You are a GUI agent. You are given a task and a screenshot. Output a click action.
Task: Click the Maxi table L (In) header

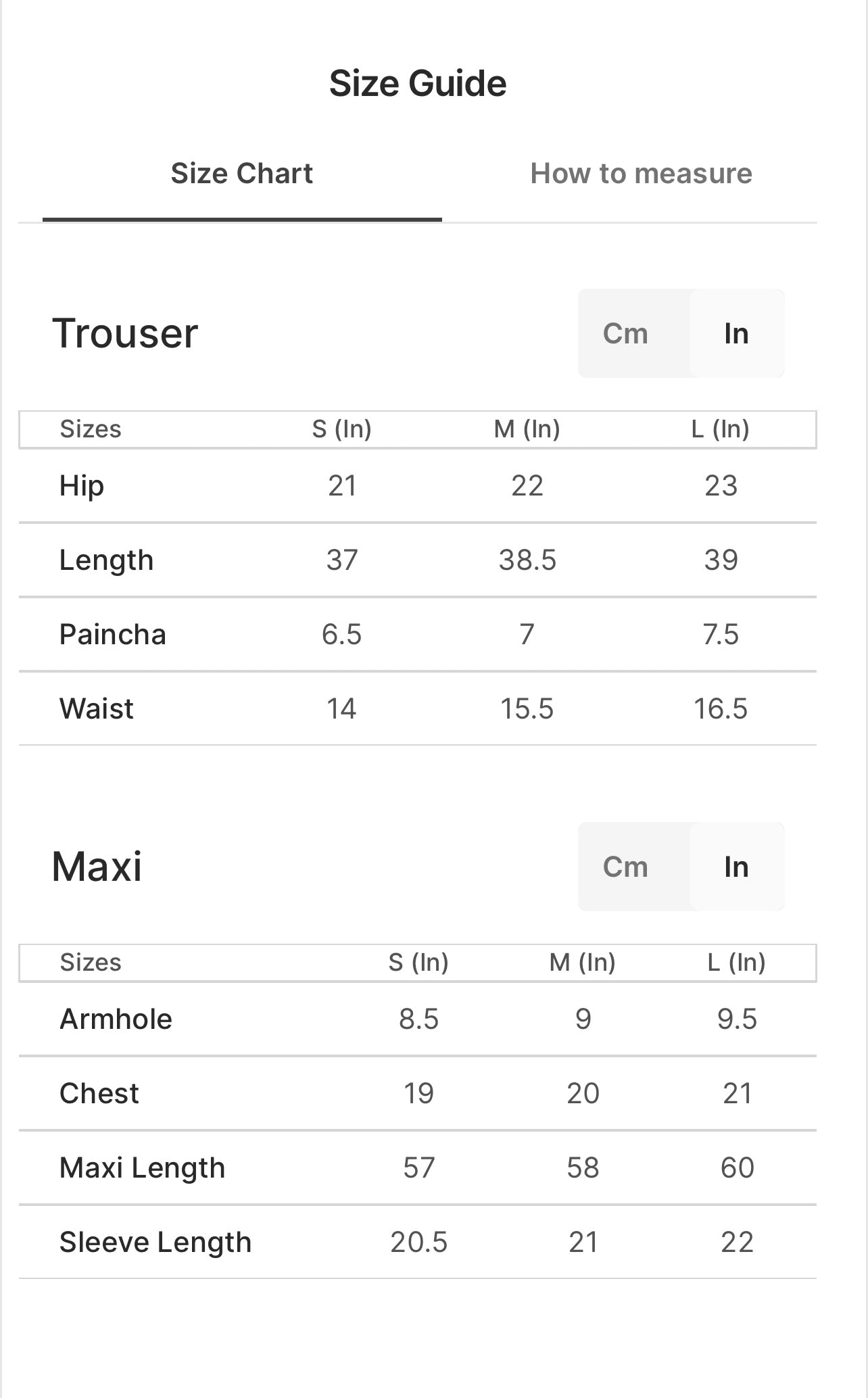tap(736, 962)
